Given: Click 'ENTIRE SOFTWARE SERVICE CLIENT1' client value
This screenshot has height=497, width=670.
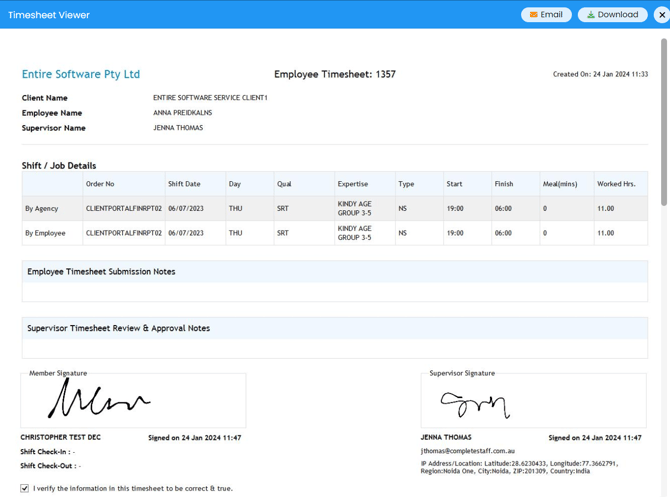Looking at the screenshot, I should click(210, 98).
